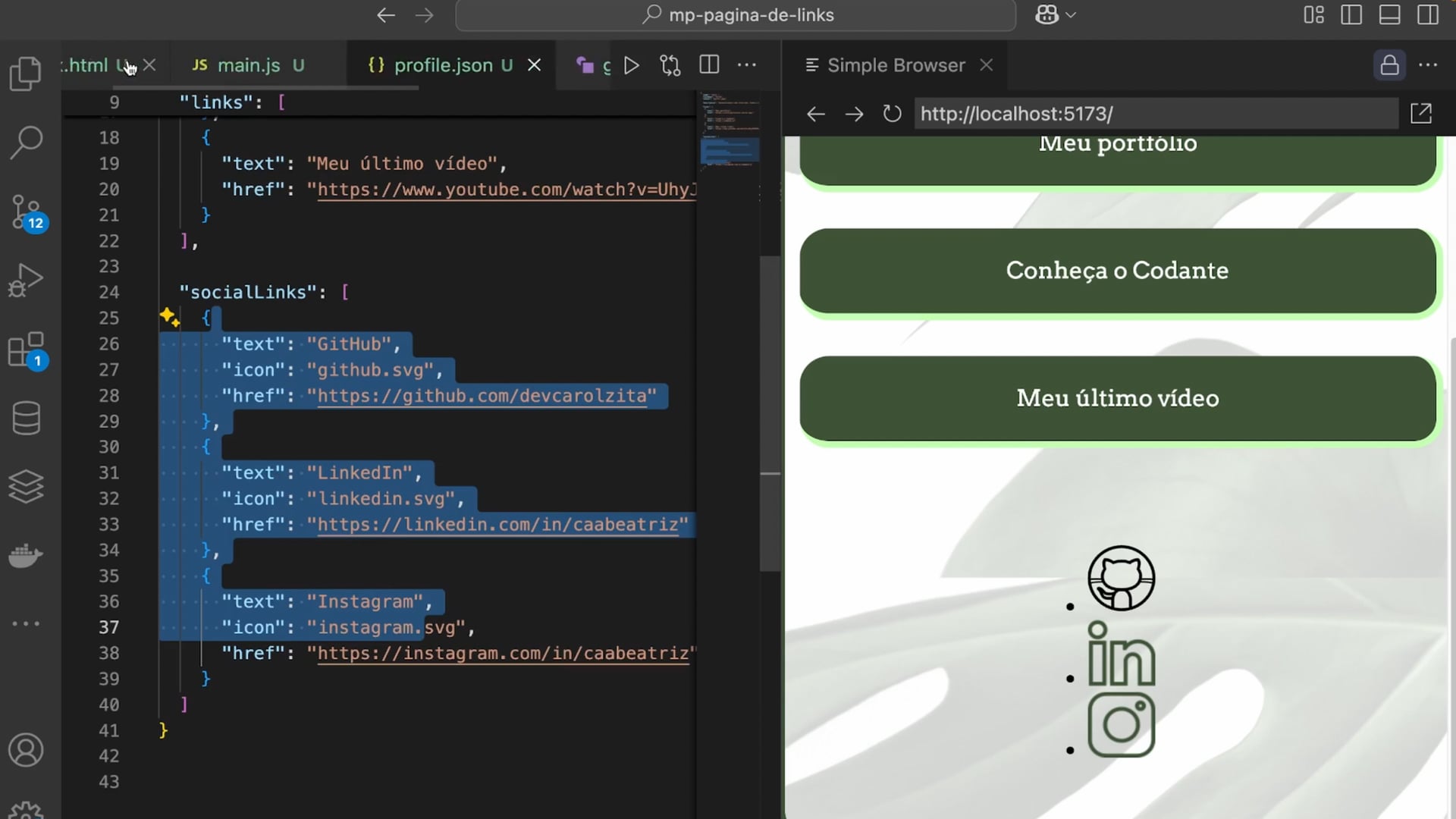Open the Docker view in activity bar
Image resolution: width=1456 pixels, height=819 pixels.
click(x=26, y=555)
